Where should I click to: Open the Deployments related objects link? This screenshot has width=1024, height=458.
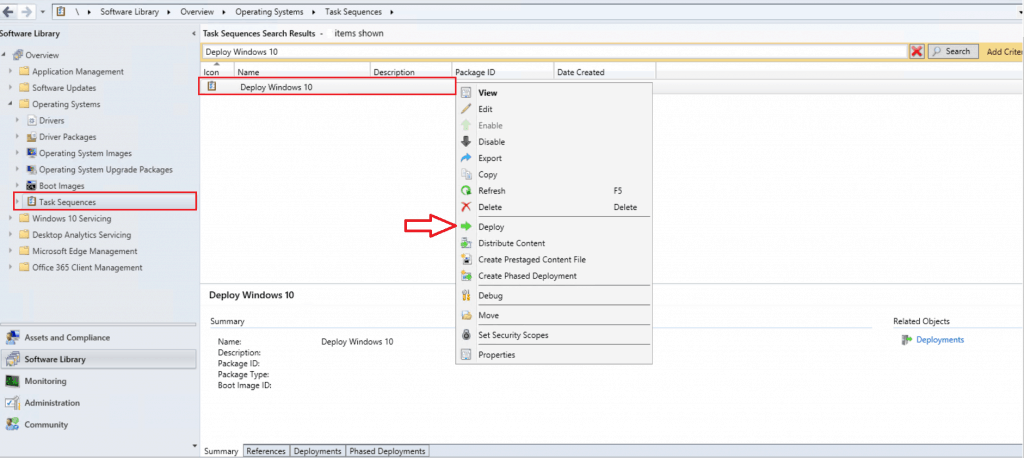point(940,340)
